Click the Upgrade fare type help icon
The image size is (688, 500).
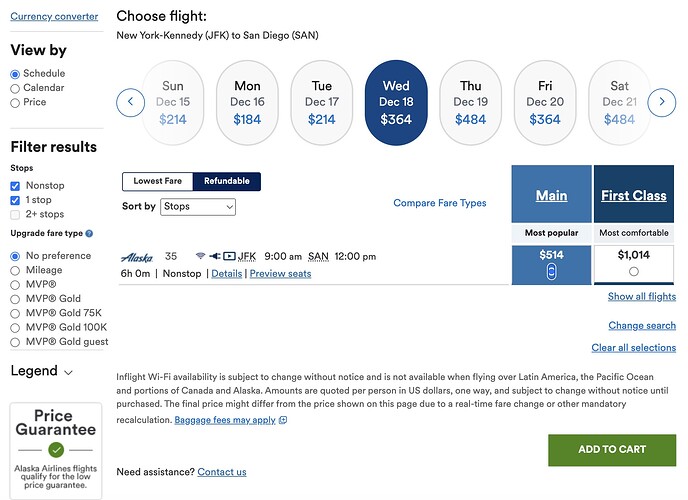[x=89, y=233]
